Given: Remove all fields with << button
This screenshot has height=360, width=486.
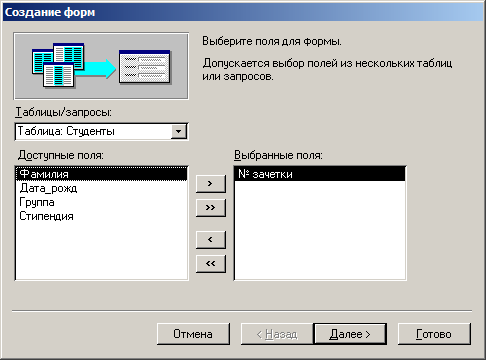Looking at the screenshot, I should (x=211, y=264).
